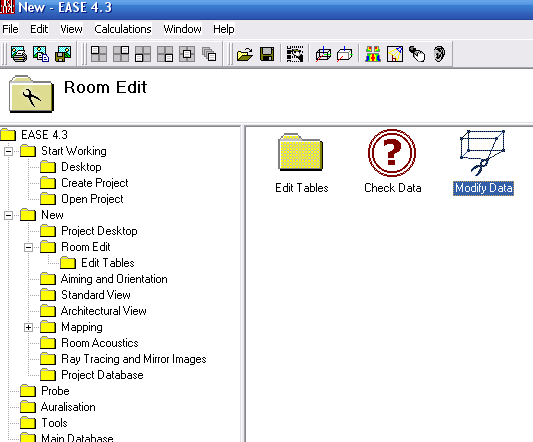This screenshot has width=533, height=442.
Task: Click the copy picture toolbar icon
Action: click(x=41, y=54)
